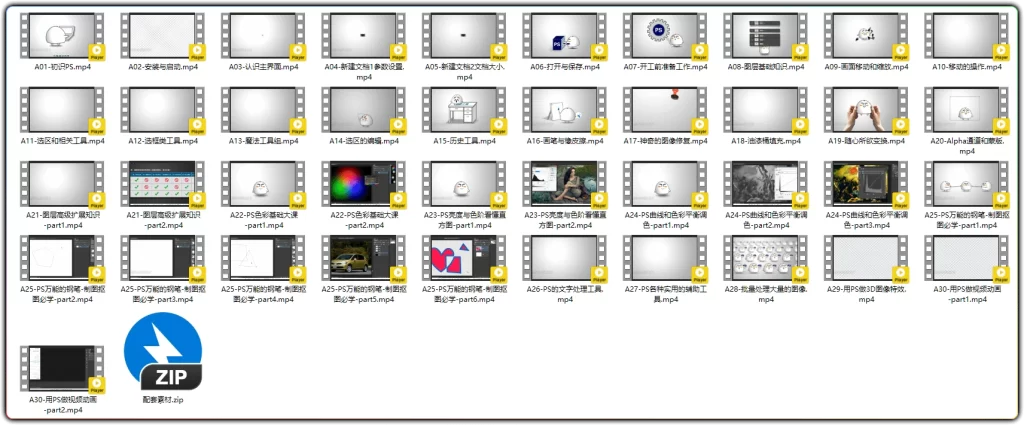Click the A11-选区和相关工具.mp4 file

pos(63,110)
